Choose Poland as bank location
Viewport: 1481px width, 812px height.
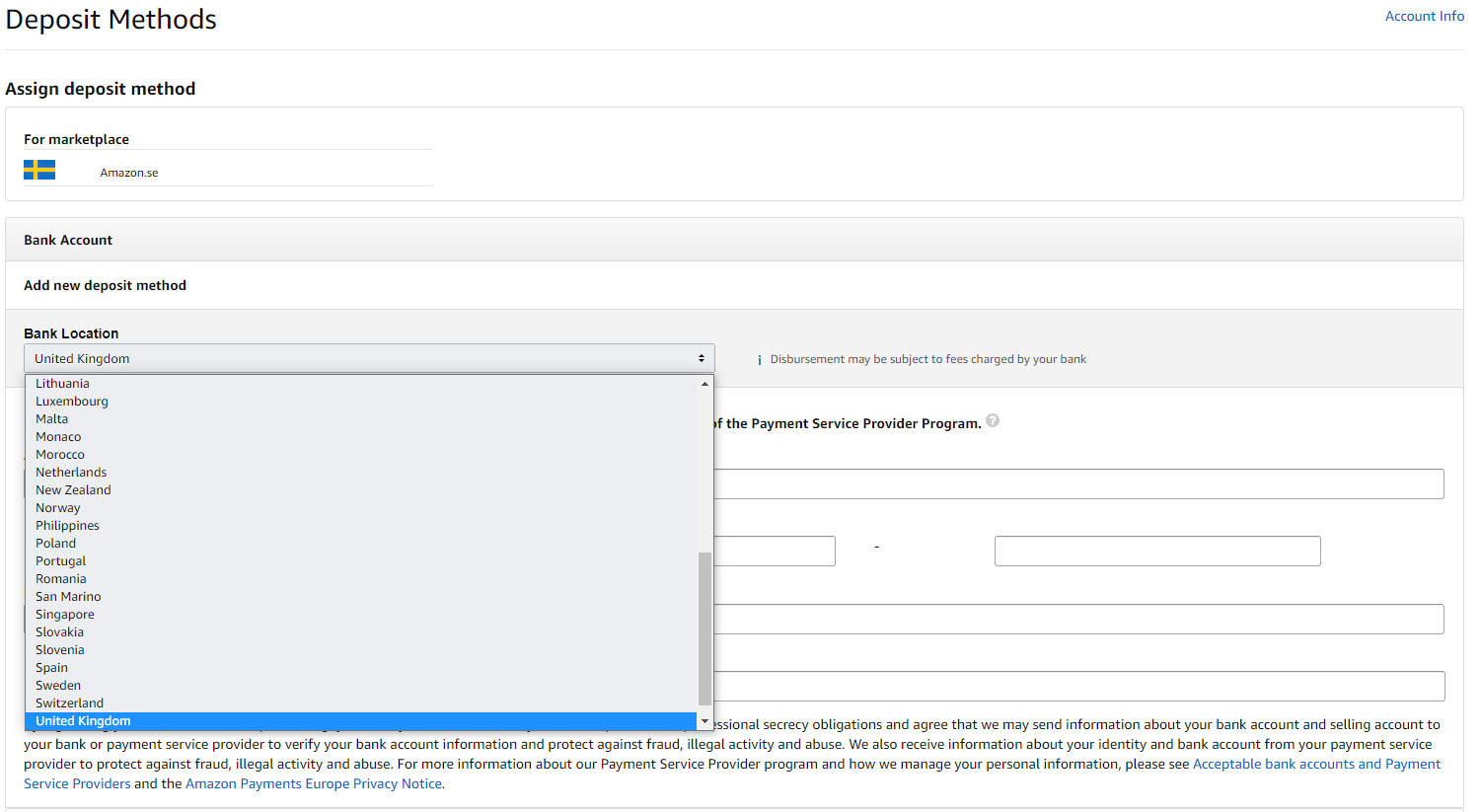click(361, 544)
